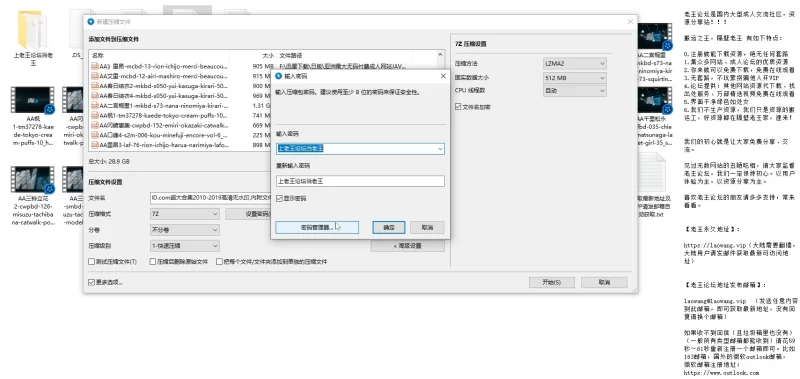
Task: Click file icon of mcbd-13 row
Action: point(95,66)
